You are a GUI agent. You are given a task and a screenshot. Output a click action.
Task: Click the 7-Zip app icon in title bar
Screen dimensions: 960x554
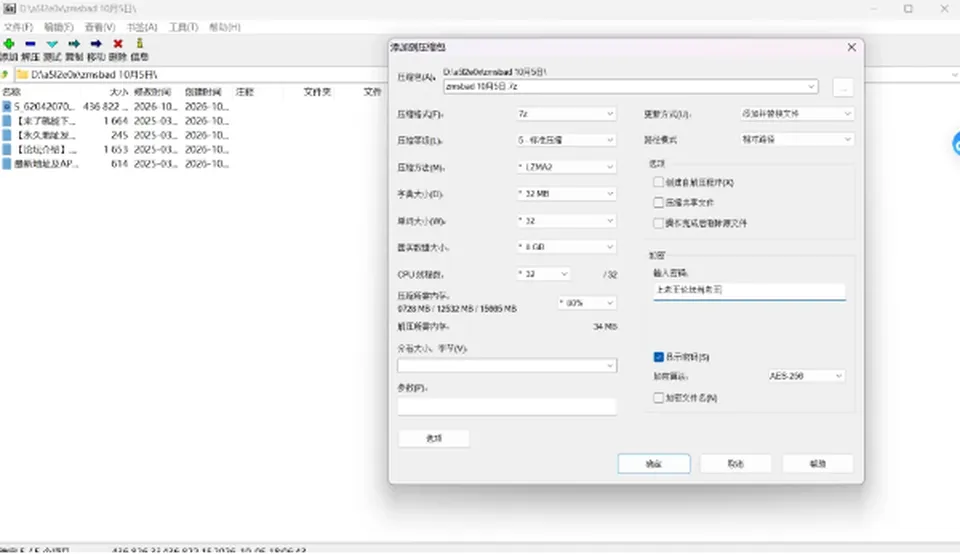coord(9,9)
